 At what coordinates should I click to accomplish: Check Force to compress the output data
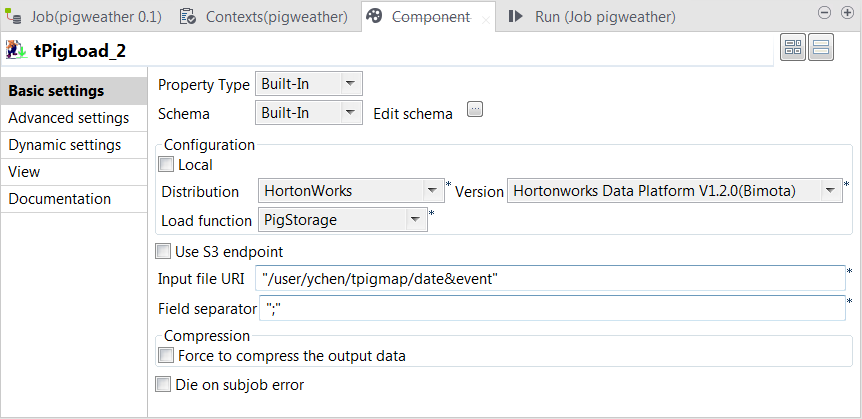166,355
